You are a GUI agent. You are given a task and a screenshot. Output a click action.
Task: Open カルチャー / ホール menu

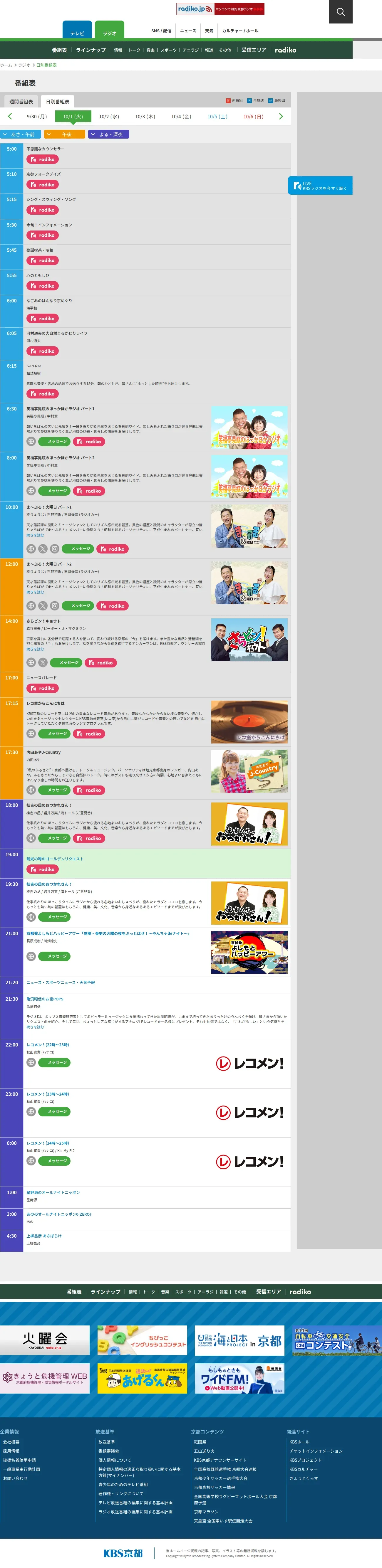coord(240,31)
